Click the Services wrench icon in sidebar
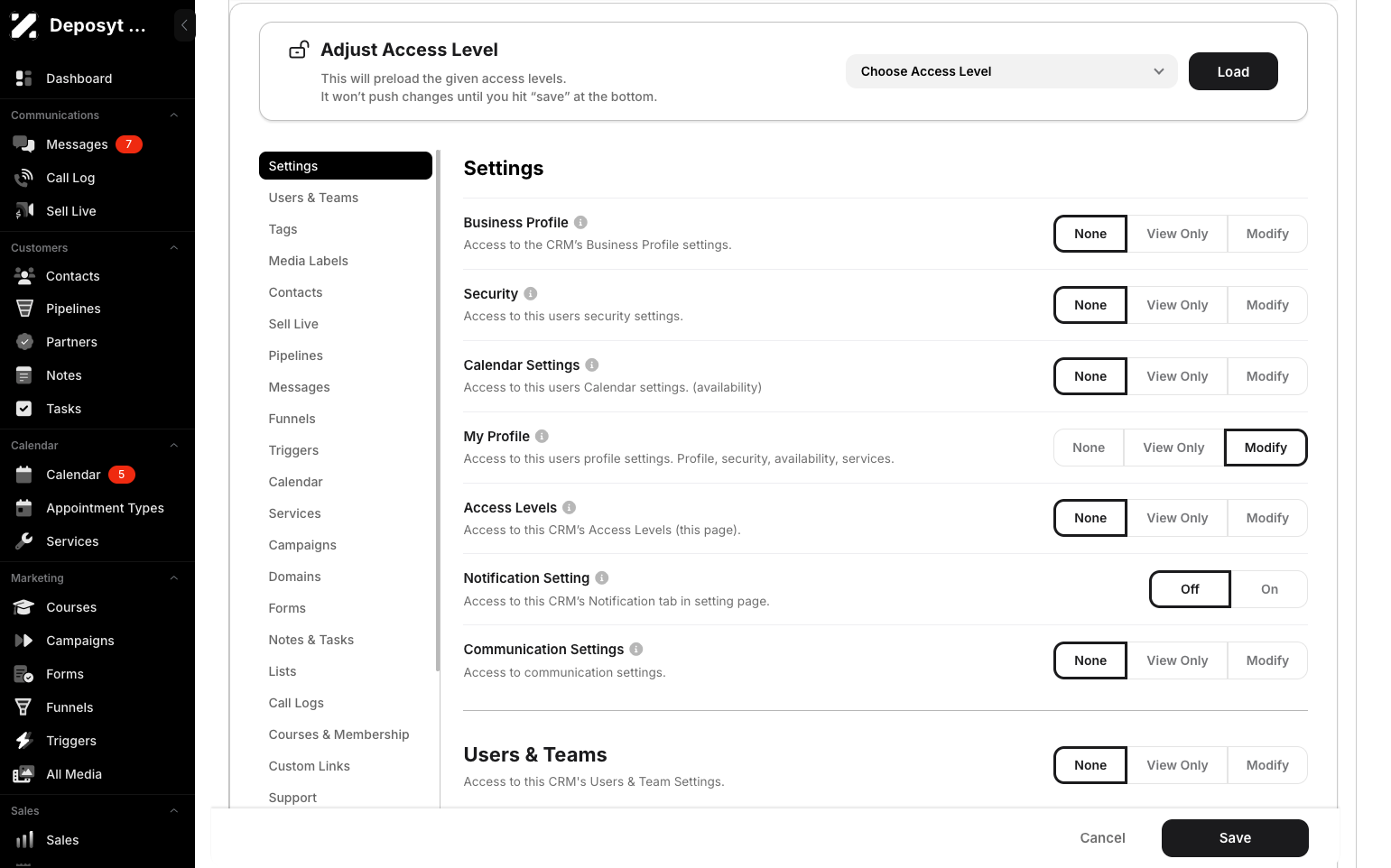Viewport: 1391px width, 868px height. [24, 541]
